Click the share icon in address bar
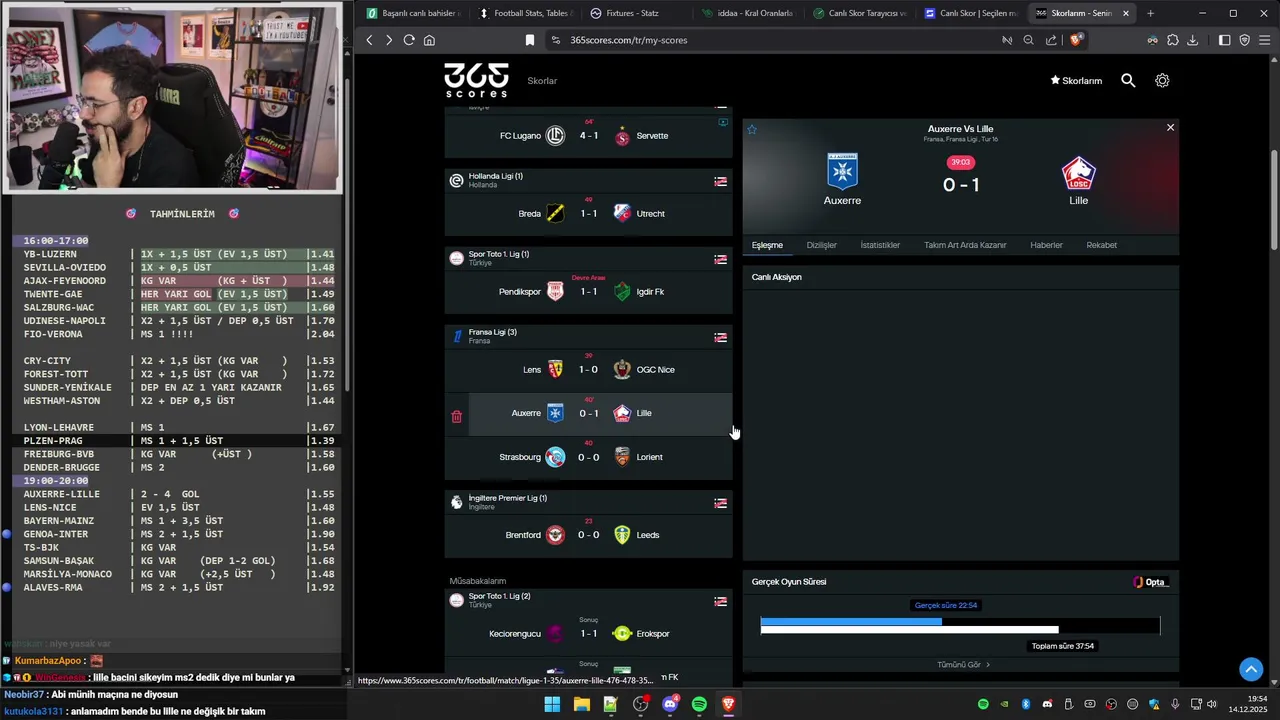 [x=1051, y=40]
